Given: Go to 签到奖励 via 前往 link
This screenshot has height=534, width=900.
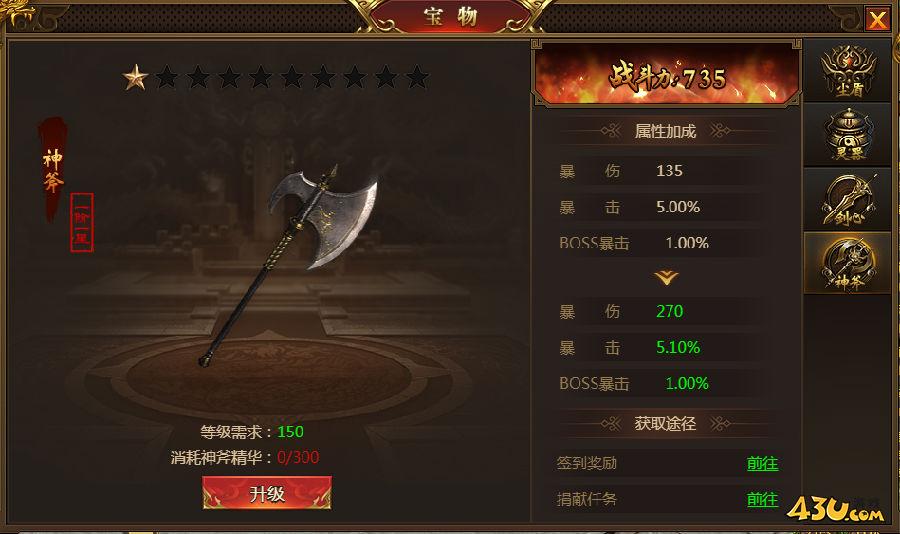Looking at the screenshot, I should tap(762, 463).
